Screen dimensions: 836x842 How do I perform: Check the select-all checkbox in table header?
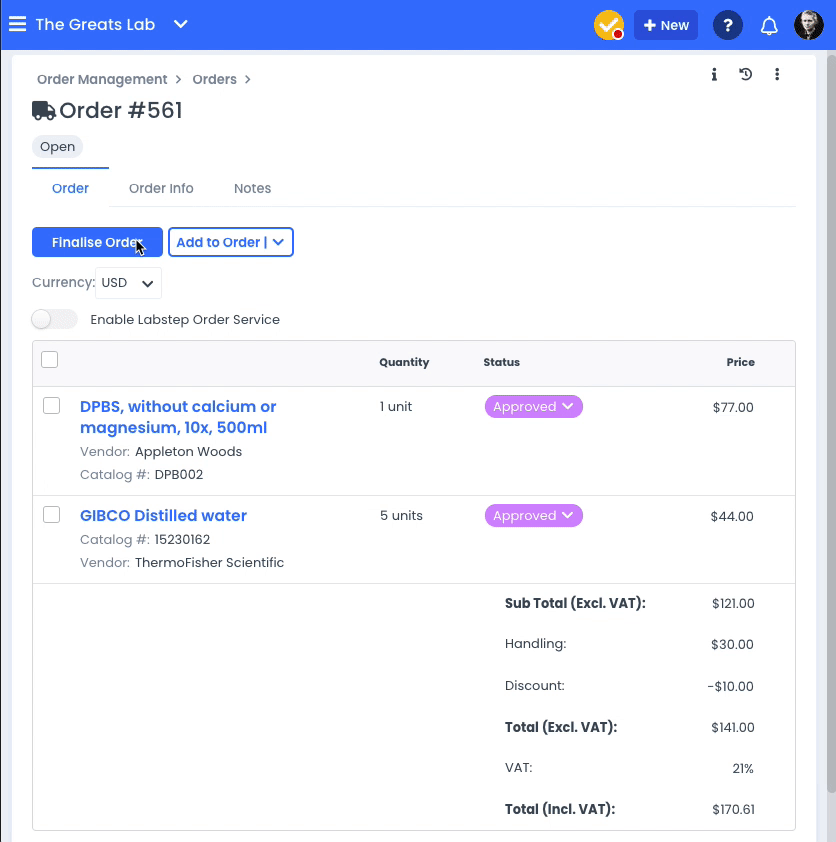click(x=49, y=359)
